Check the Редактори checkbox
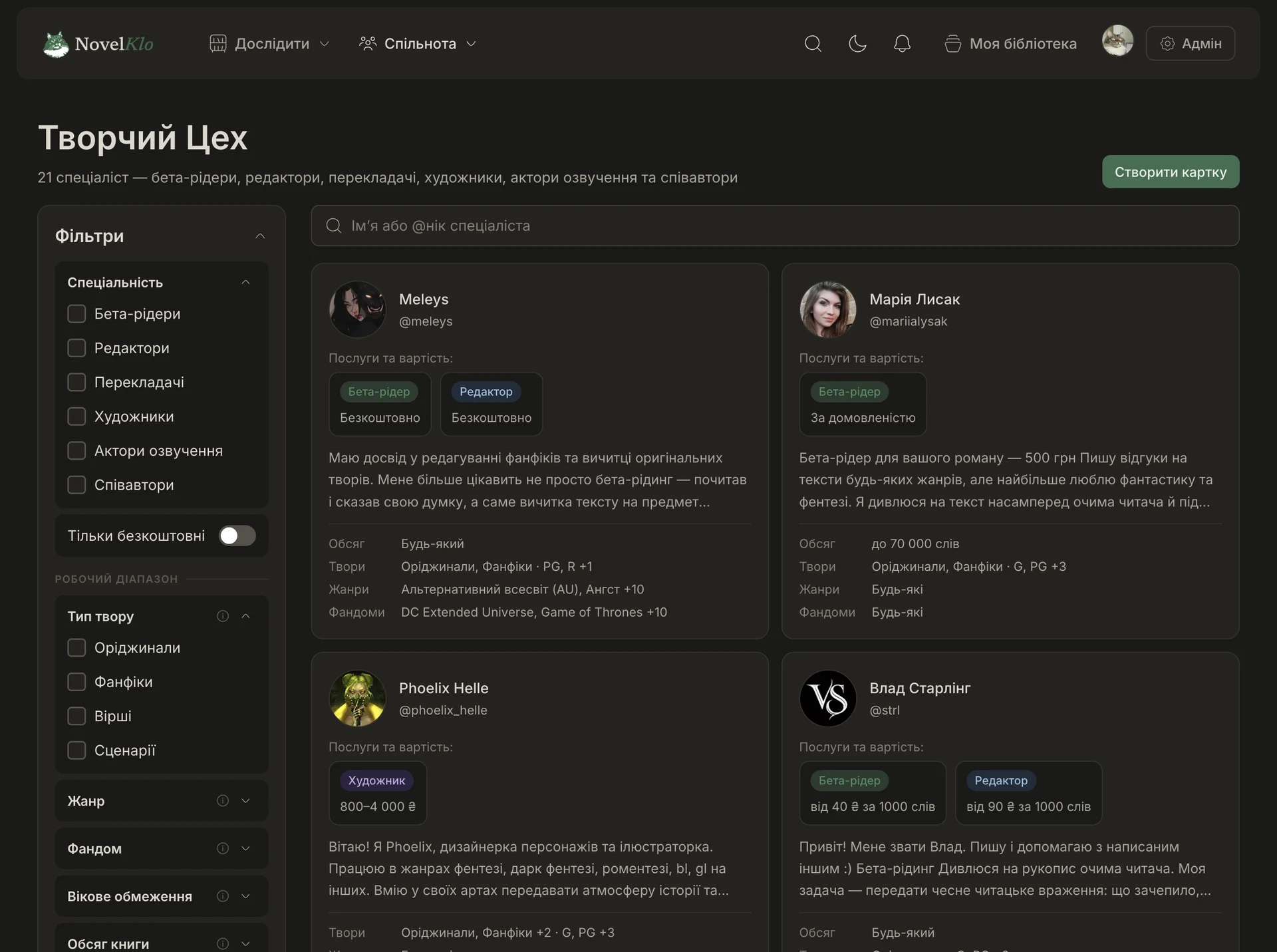Image resolution: width=1277 pixels, height=952 pixels. [76, 348]
